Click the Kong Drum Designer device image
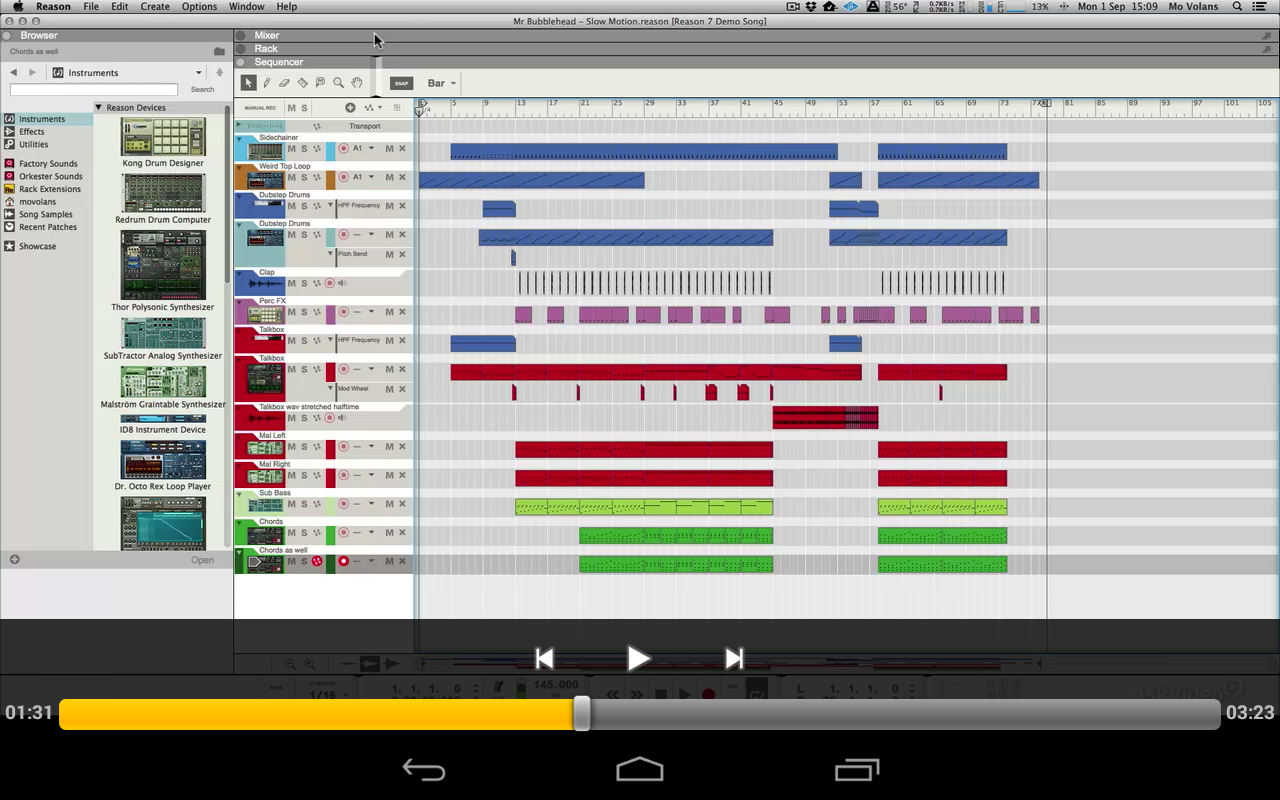This screenshot has width=1280, height=800. click(163, 137)
